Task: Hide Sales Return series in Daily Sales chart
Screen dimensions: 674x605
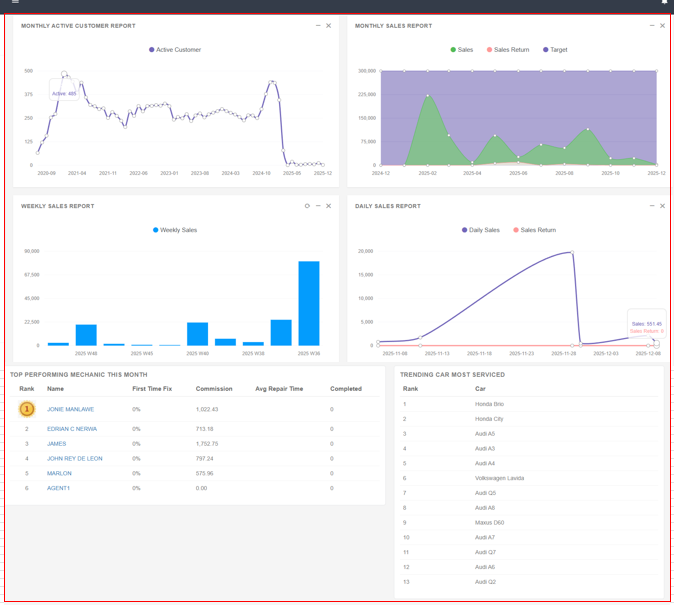Action: tap(533, 230)
